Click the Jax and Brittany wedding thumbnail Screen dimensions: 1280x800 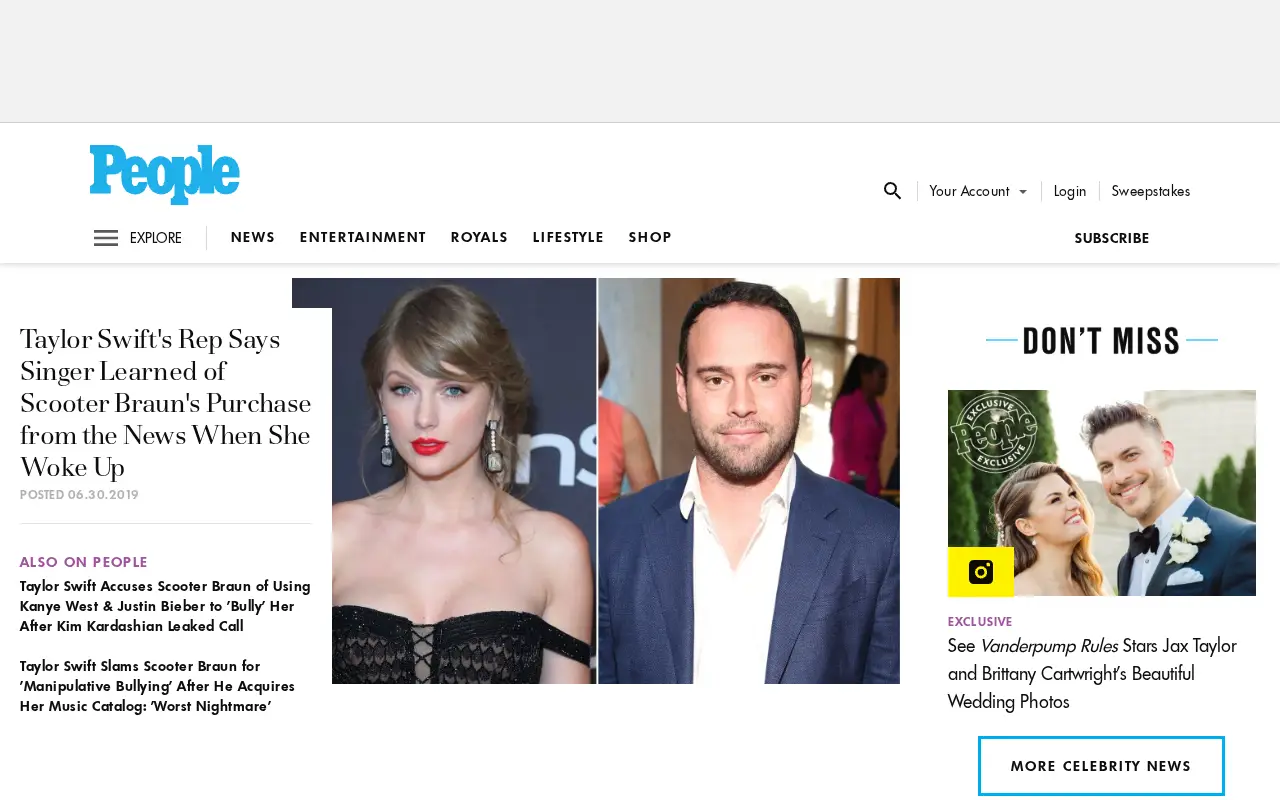(x=1102, y=493)
